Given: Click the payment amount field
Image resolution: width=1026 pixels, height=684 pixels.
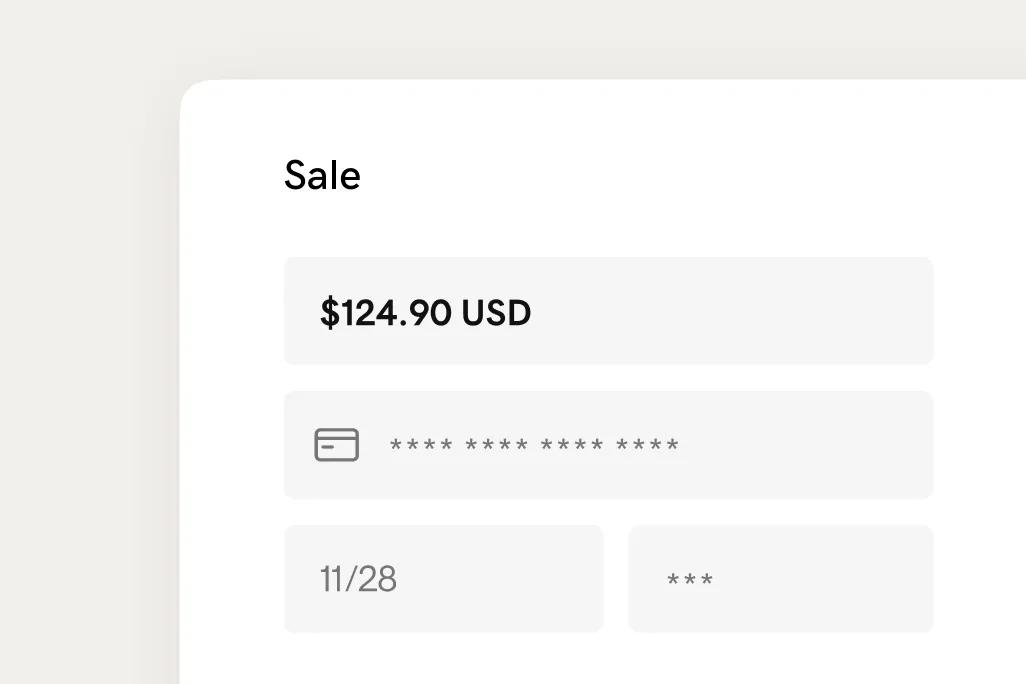Looking at the screenshot, I should pyautogui.click(x=609, y=310).
